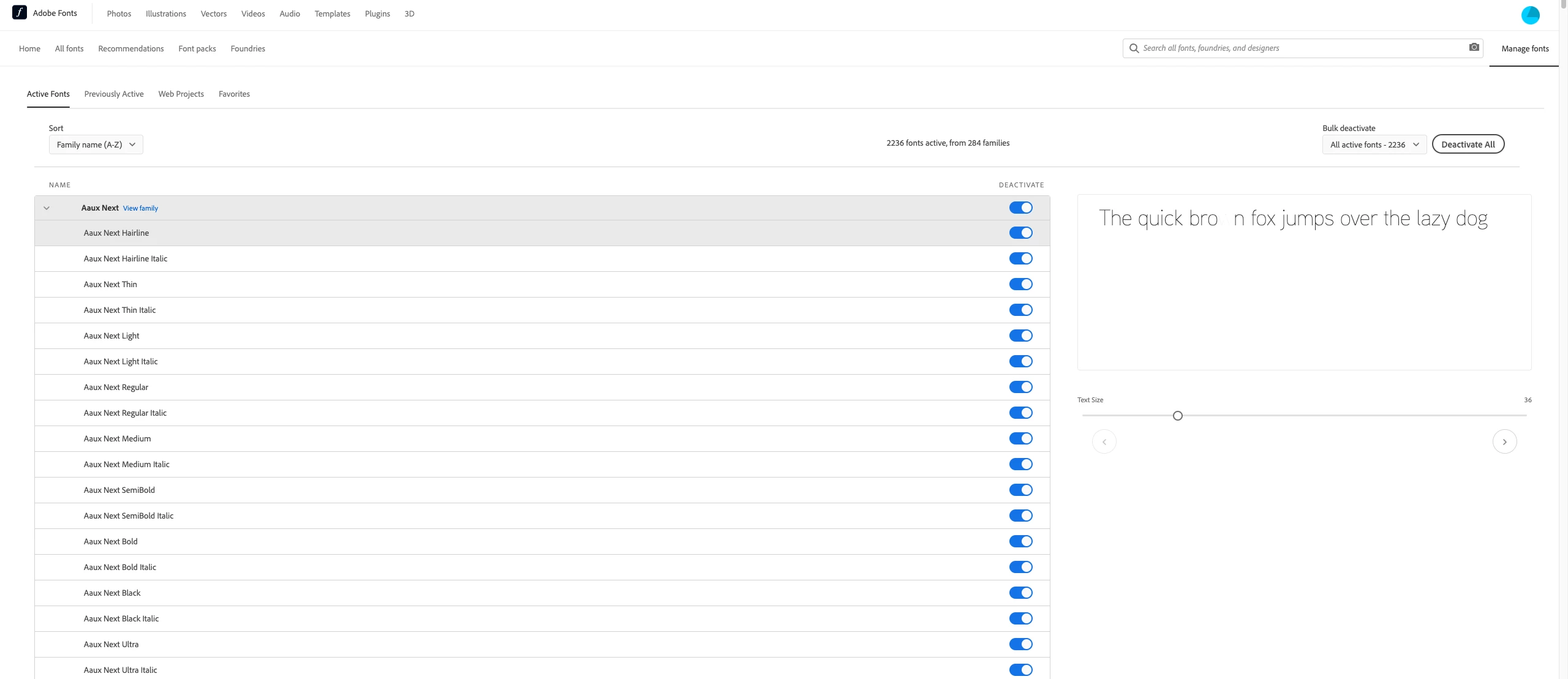Turn off Aaux Next Regular toggle
This screenshot has width=1568, height=679.
tap(1020, 387)
